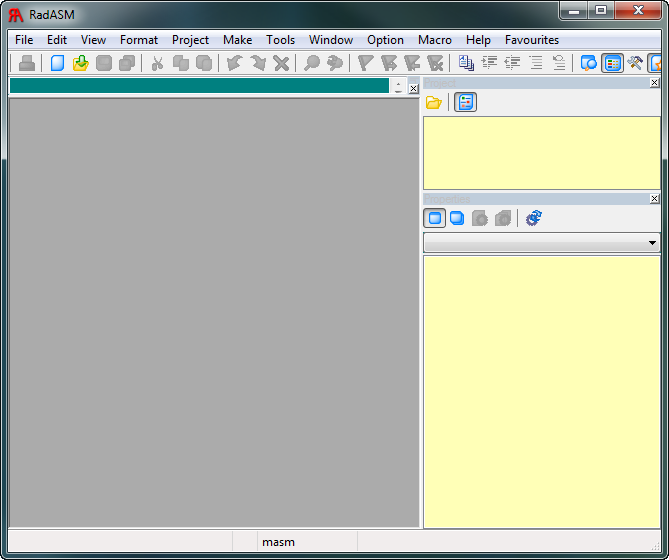Click the Next Bookmark flag icon
669x560 pixels.
click(x=389, y=63)
